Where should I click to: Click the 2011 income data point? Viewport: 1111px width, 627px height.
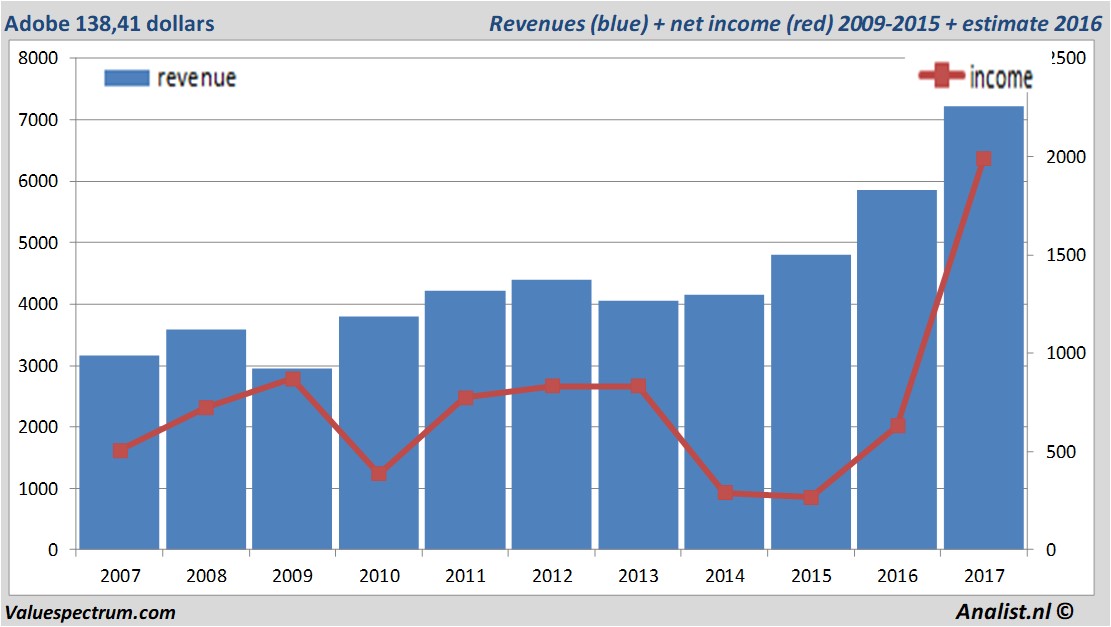point(466,397)
